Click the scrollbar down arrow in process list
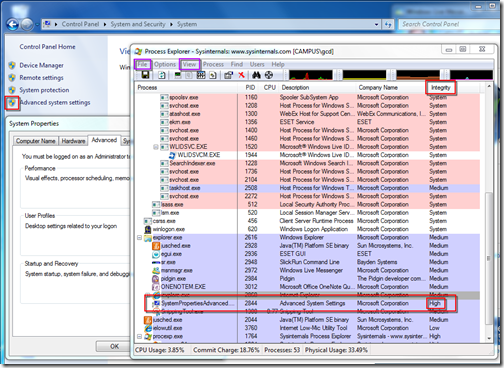This screenshot has height=368, width=504. coord(489,338)
